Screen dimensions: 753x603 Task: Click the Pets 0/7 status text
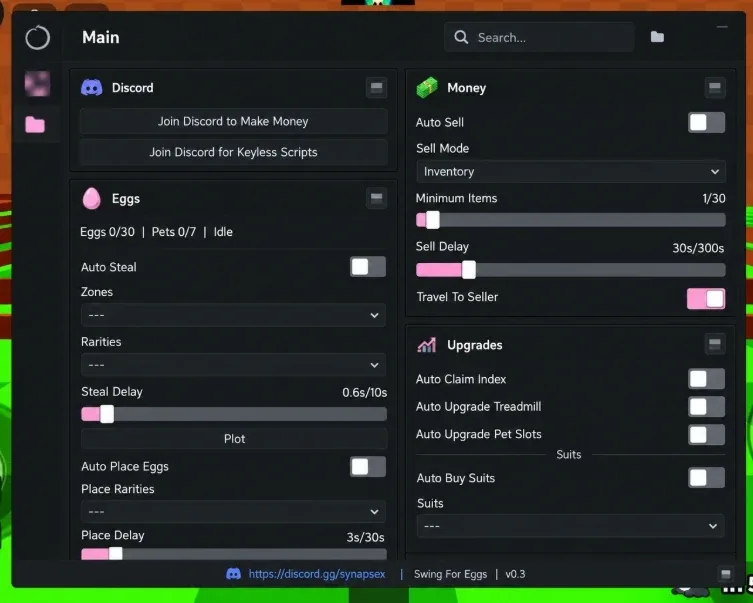[x=174, y=232]
